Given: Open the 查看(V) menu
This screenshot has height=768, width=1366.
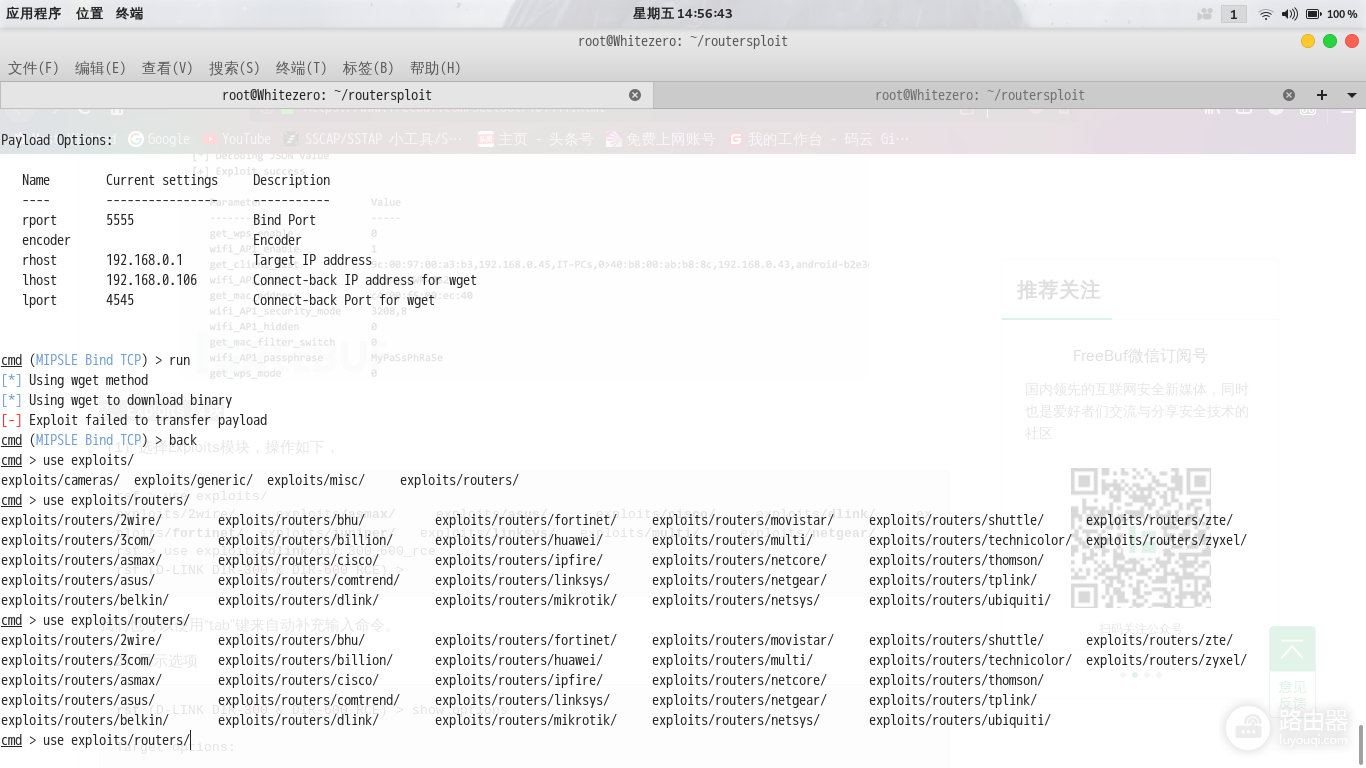Looking at the screenshot, I should point(167,68).
